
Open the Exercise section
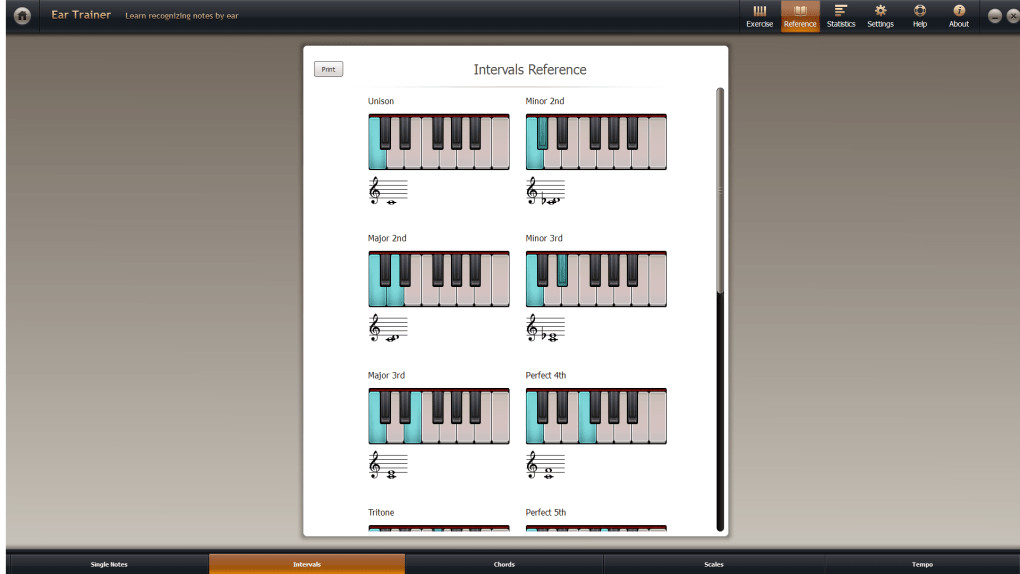tap(759, 16)
